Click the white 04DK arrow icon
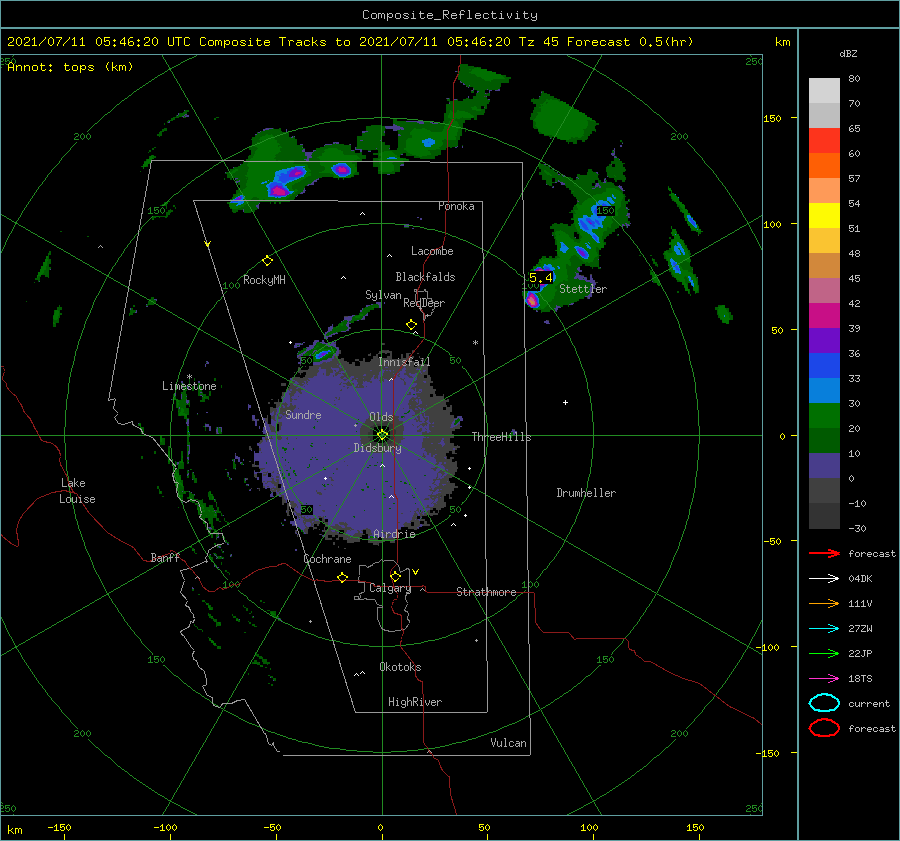This screenshot has height=841, width=900. 824,579
